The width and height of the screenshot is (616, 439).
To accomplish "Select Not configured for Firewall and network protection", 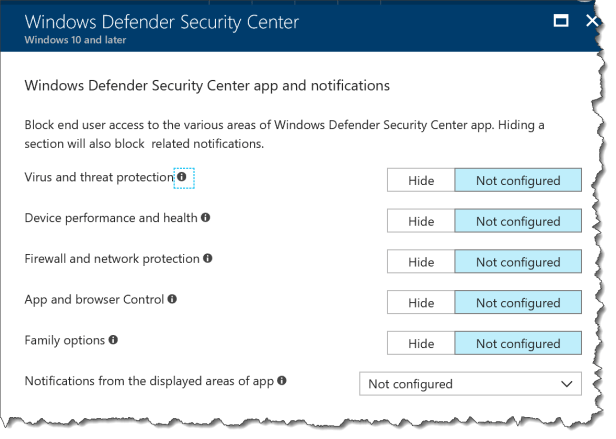I will pyautogui.click(x=518, y=262).
